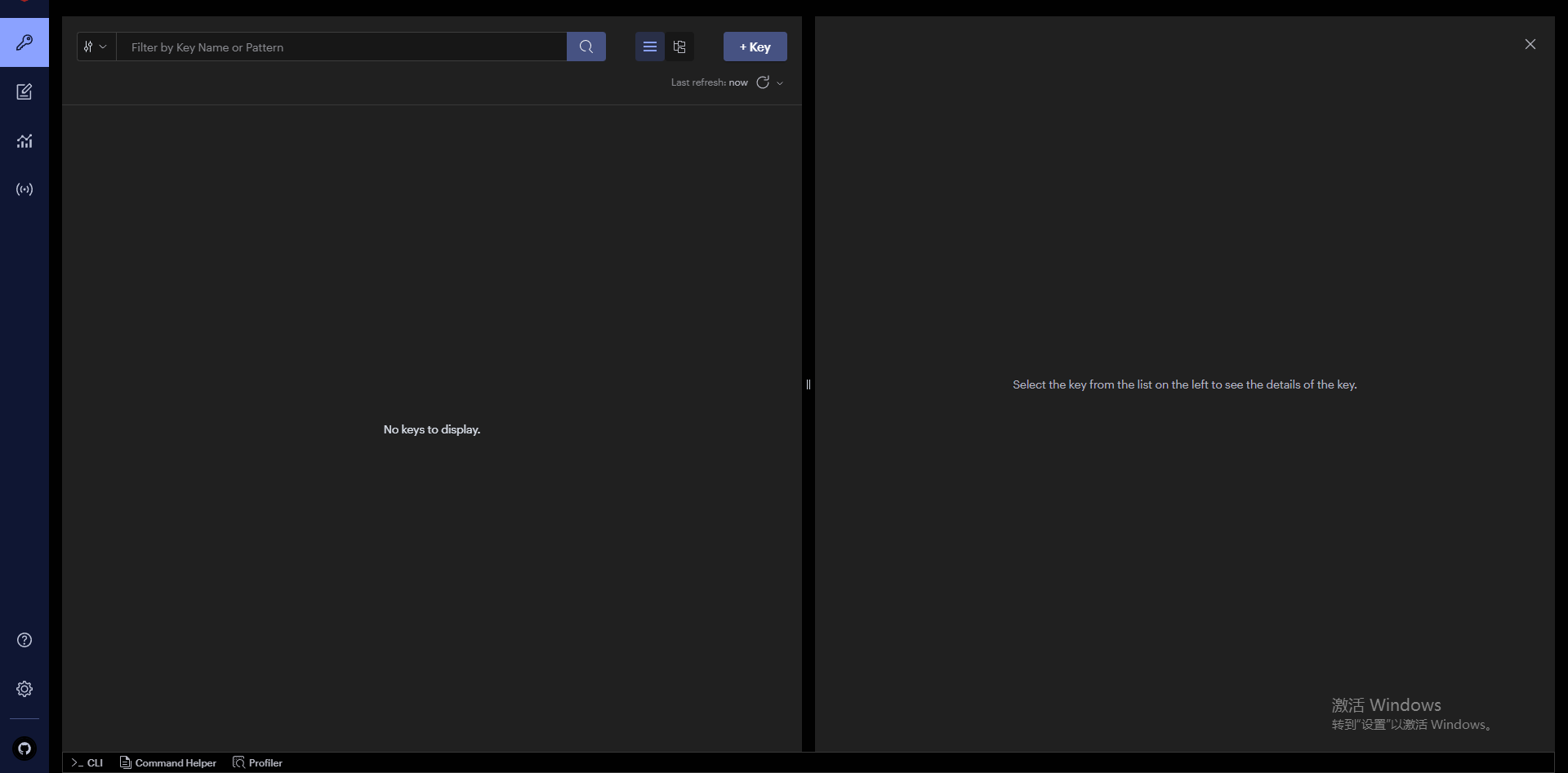
Task: Close the key details panel
Action: pyautogui.click(x=1530, y=44)
